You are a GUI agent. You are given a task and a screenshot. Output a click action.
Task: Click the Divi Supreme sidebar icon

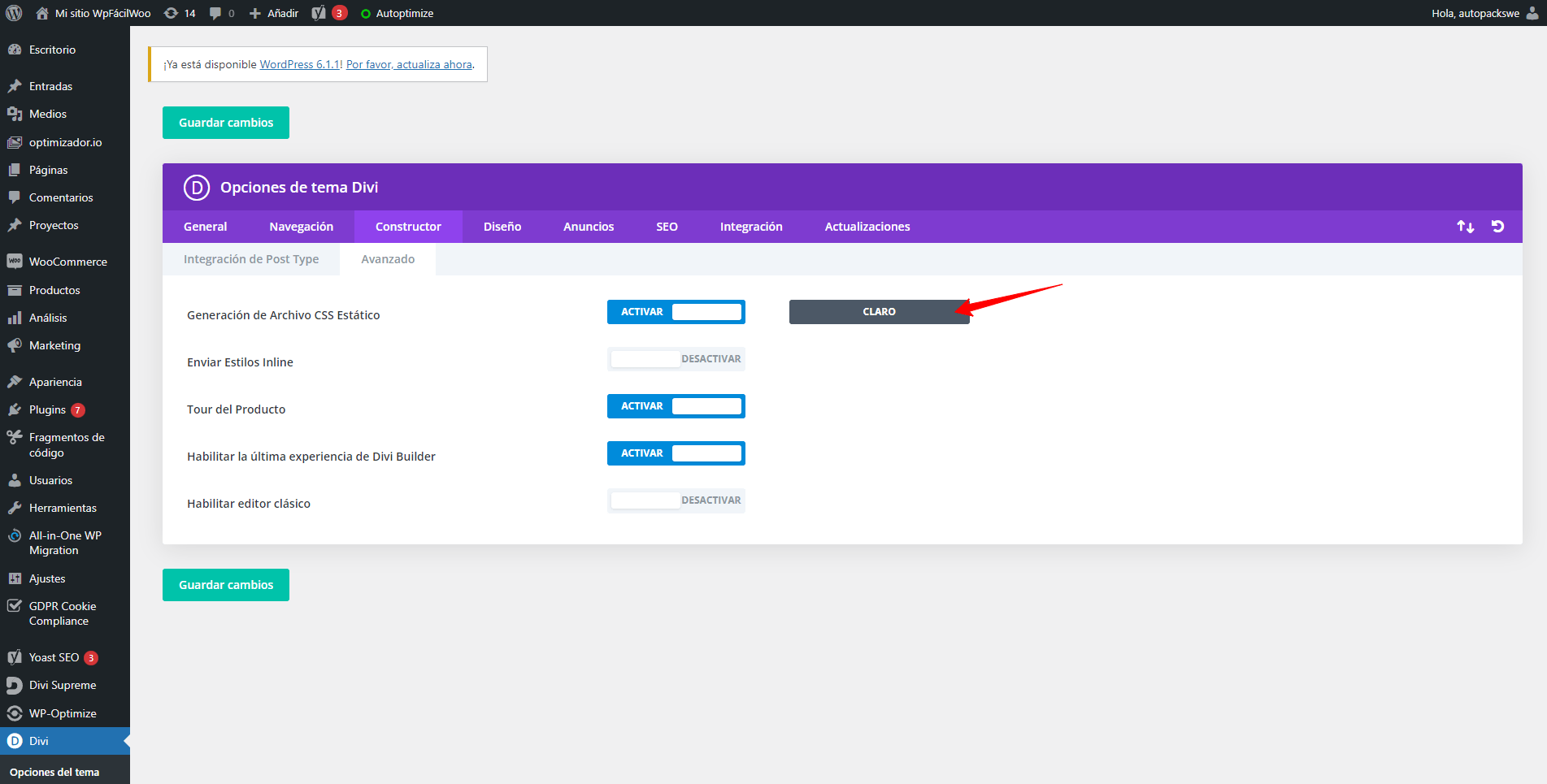15,685
